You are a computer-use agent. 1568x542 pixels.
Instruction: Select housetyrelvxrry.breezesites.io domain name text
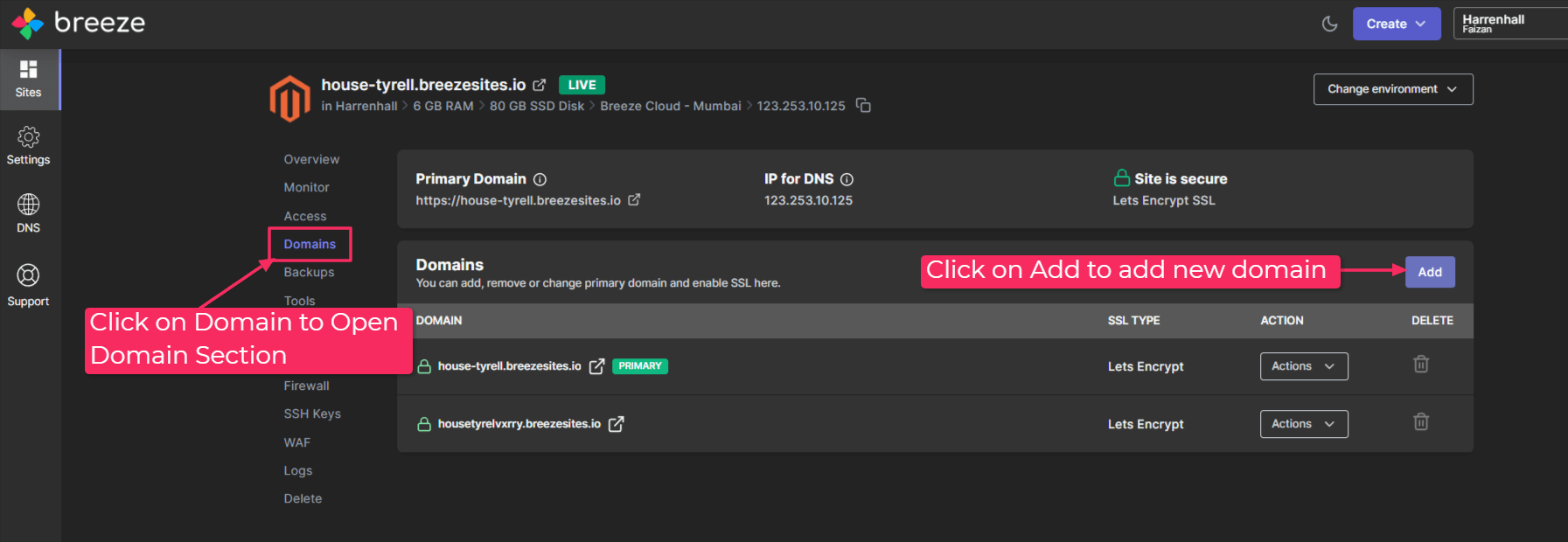point(519,424)
